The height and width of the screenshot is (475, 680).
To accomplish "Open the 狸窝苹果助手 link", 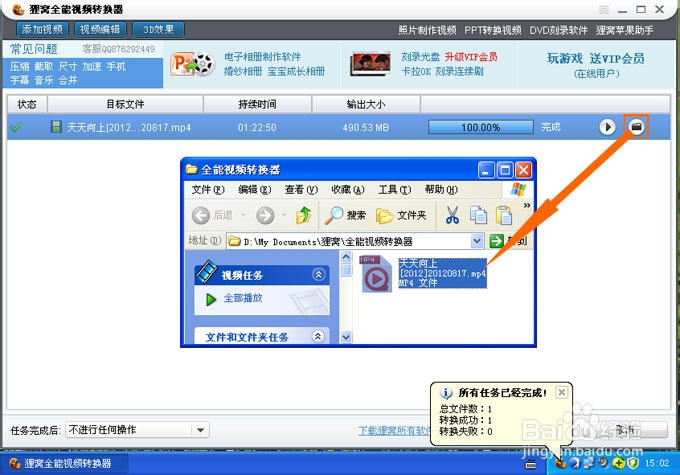I will [624, 30].
